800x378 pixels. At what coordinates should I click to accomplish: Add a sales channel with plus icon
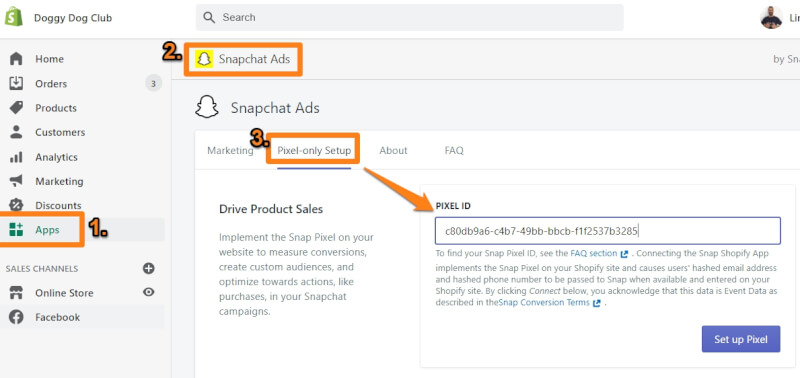pos(148,268)
